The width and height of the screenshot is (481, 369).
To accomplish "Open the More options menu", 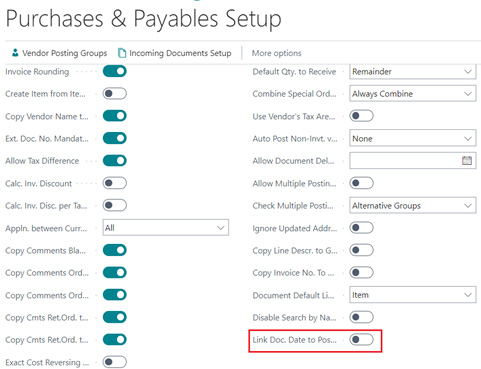I will pyautogui.click(x=276, y=53).
